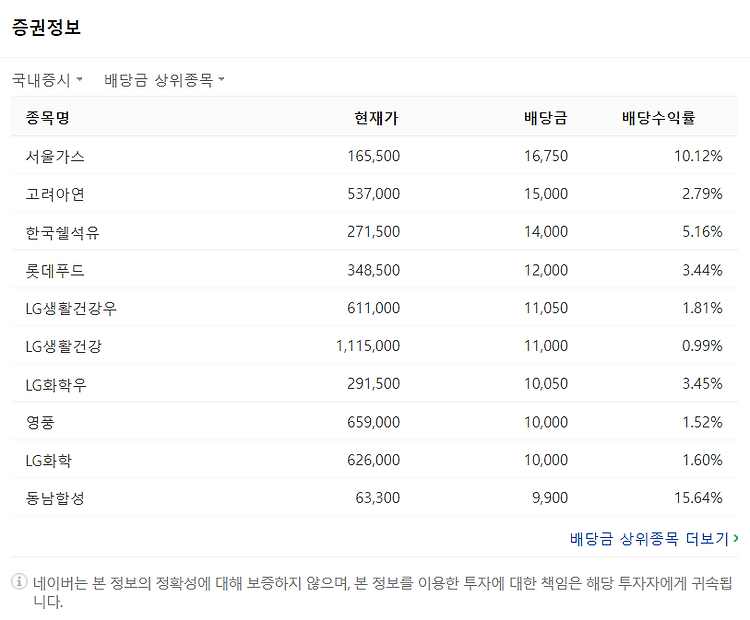This screenshot has height=620, width=750.
Task: Click price 537,000 for 고려아연
Action: pyautogui.click(x=374, y=194)
